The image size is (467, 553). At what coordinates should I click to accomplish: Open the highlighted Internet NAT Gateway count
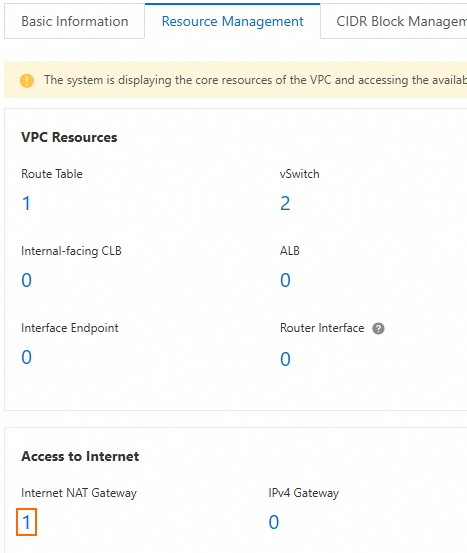coord(26,522)
